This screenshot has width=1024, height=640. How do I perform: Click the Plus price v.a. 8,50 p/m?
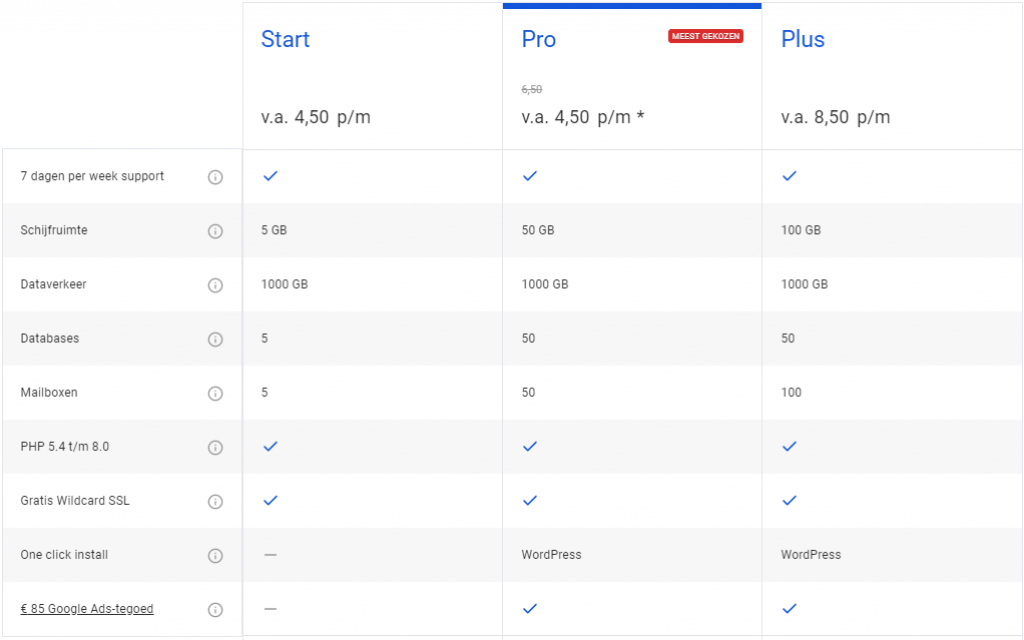(x=835, y=117)
